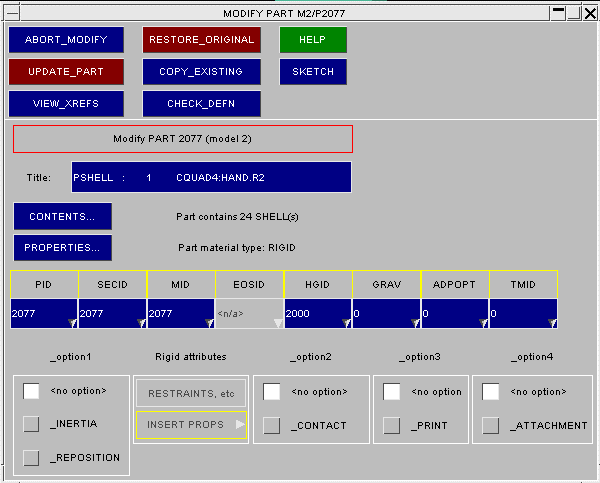This screenshot has width=600, height=483.
Task: Select <no option> under _option4
Action: 490,392
